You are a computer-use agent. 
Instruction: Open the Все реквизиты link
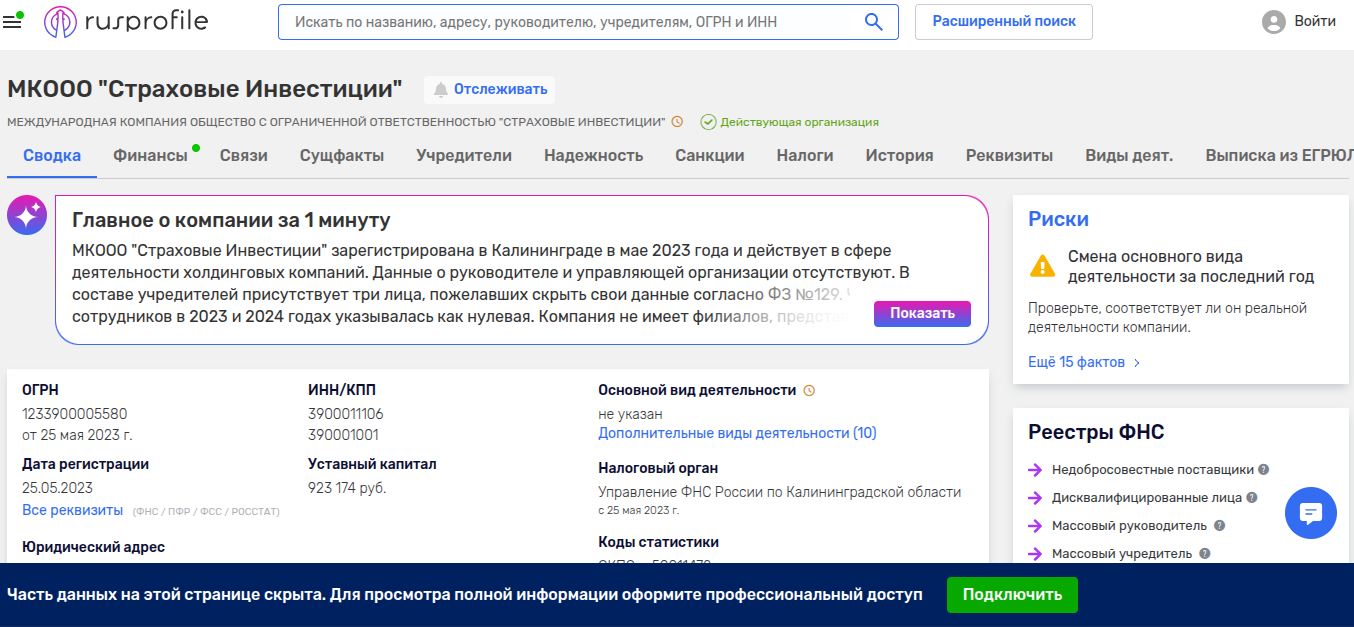pyautogui.click(x=72, y=511)
